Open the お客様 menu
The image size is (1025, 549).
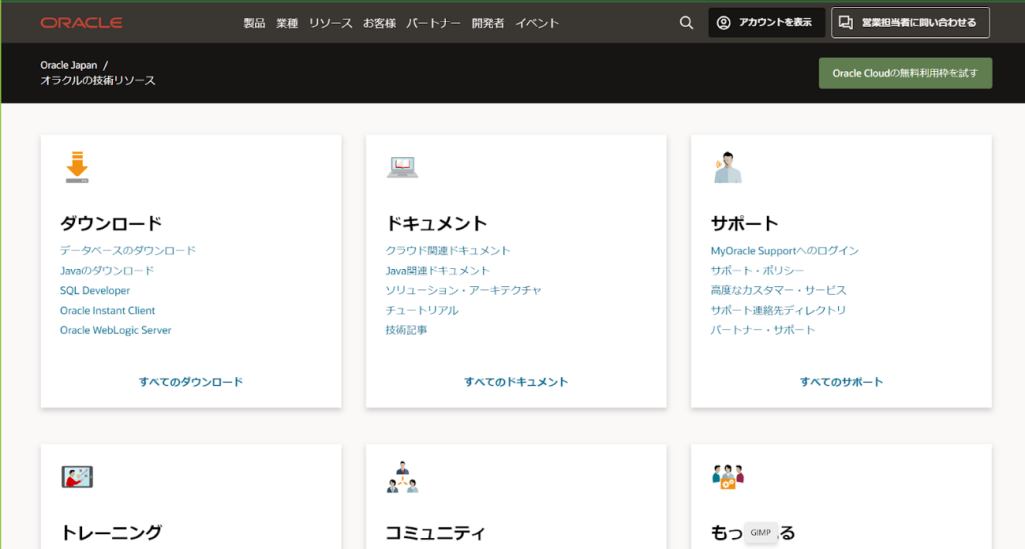380,23
